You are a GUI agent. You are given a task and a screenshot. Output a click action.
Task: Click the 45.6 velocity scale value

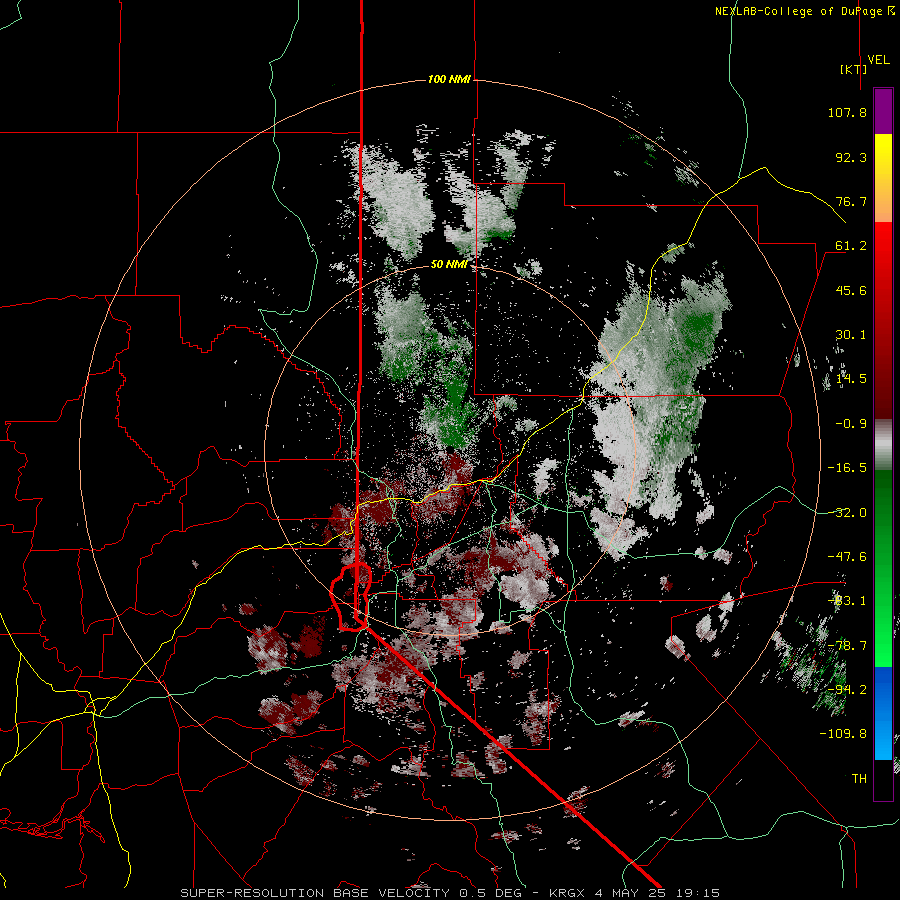pyautogui.click(x=851, y=290)
